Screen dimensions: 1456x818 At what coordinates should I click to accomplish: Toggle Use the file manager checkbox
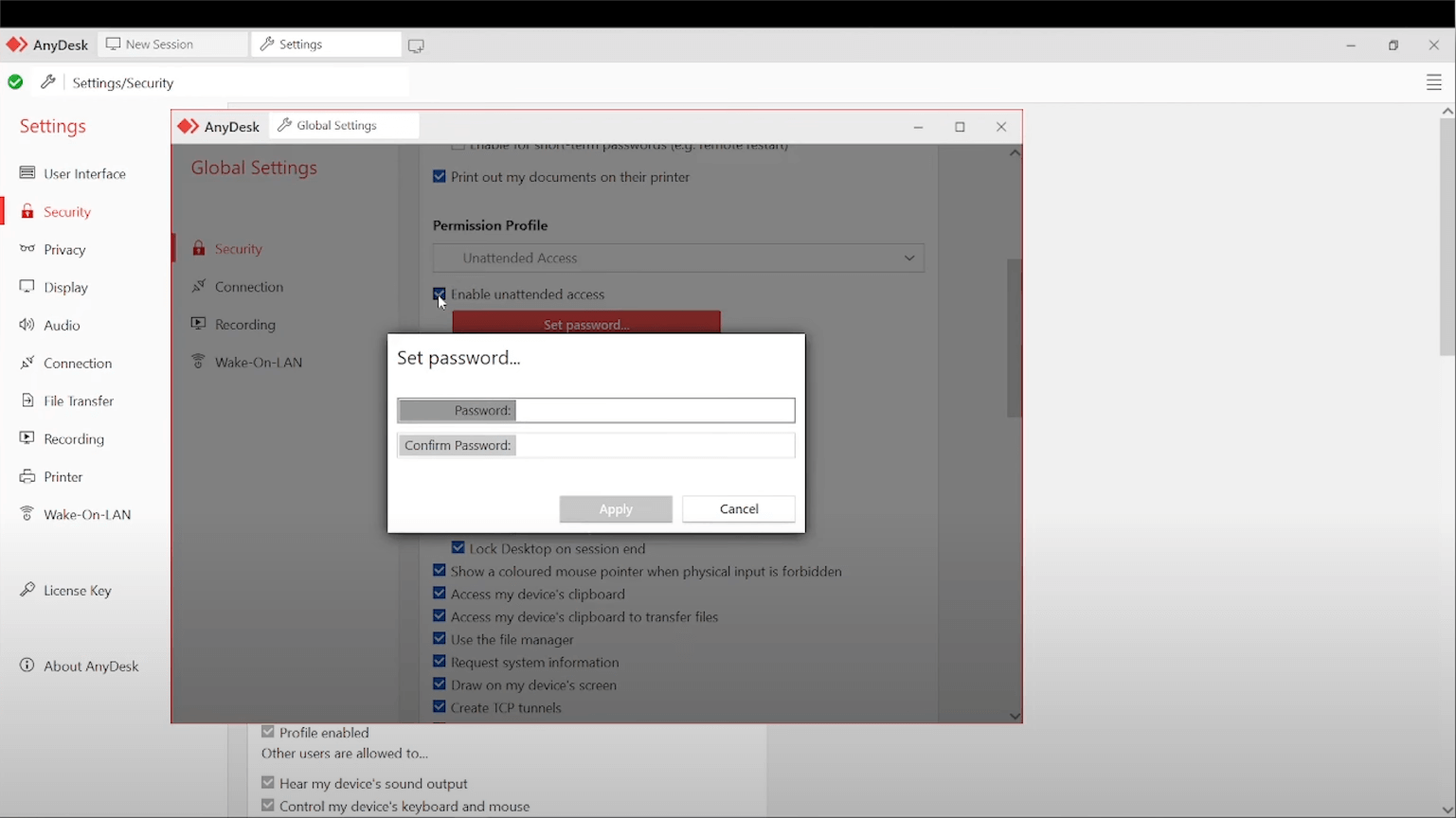[x=439, y=639]
